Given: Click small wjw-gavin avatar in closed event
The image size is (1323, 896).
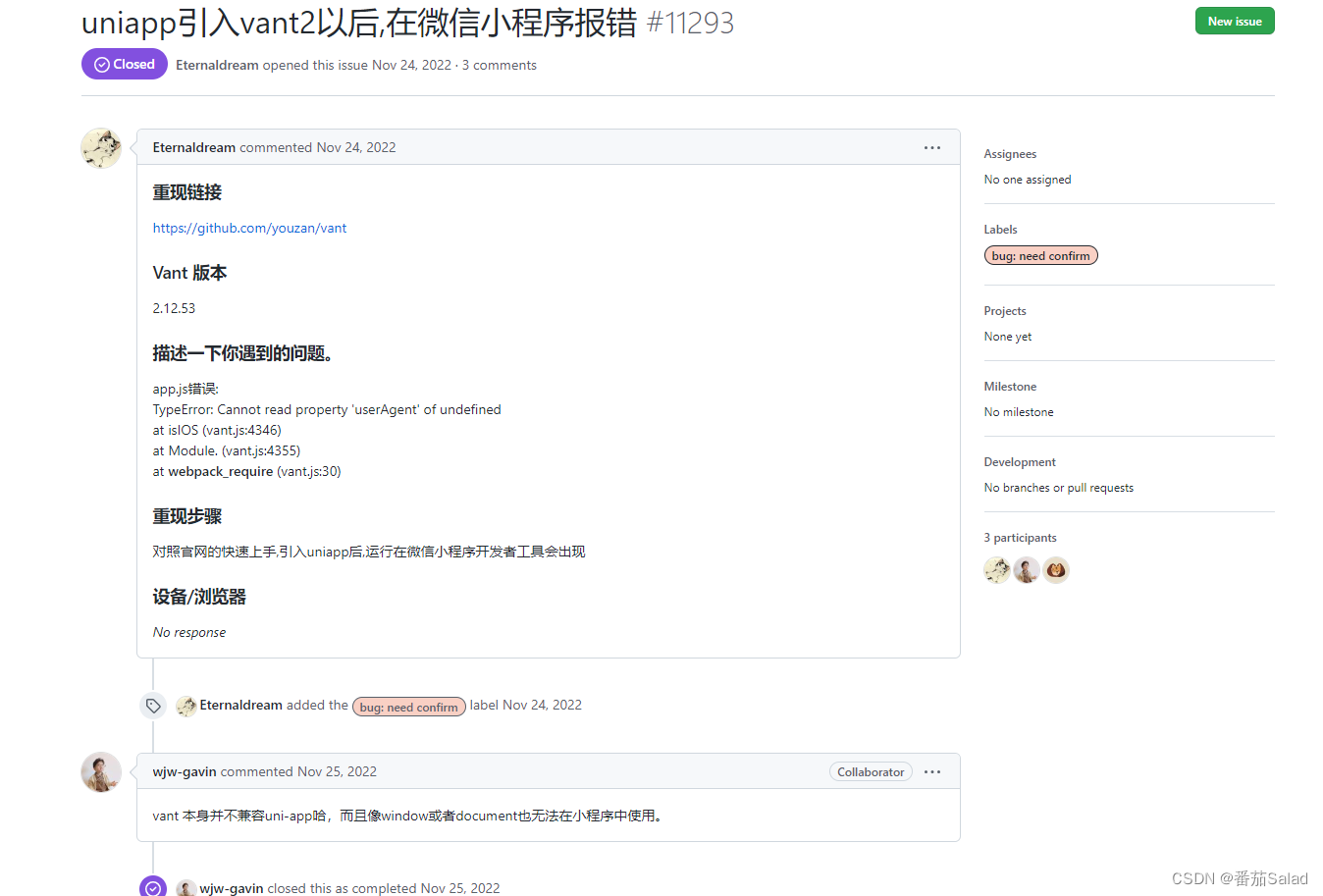Looking at the screenshot, I should tap(186, 888).
